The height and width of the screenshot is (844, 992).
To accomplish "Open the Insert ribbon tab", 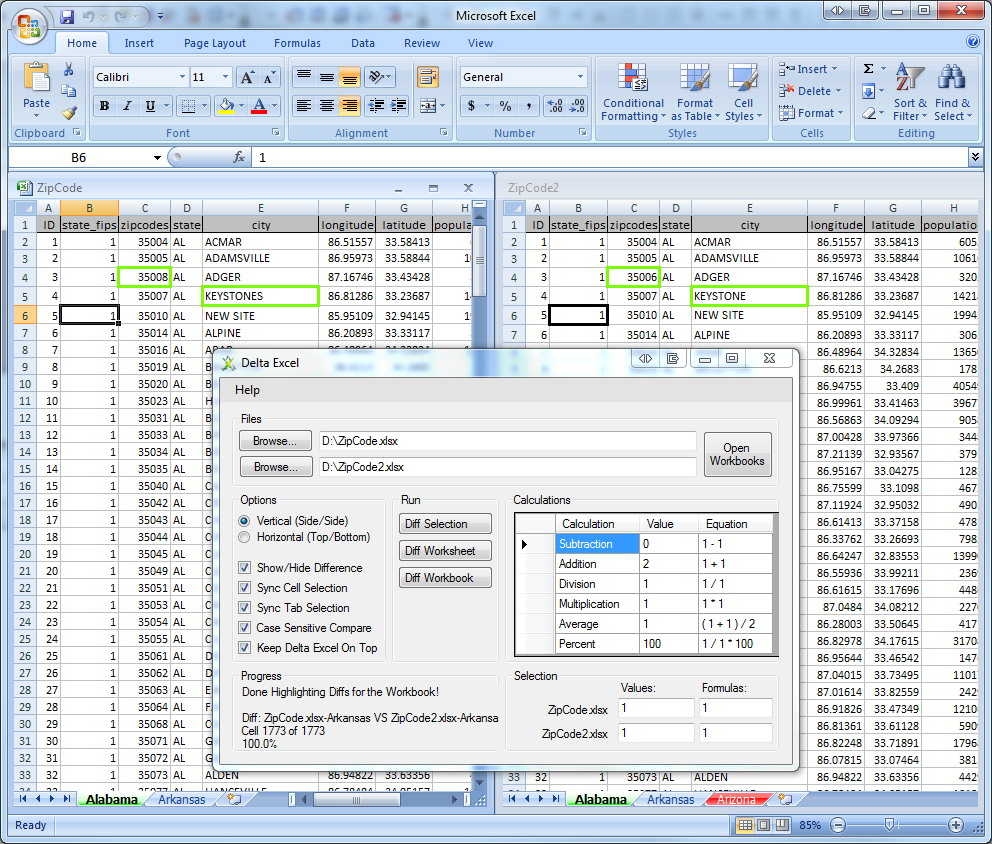I will [x=139, y=43].
